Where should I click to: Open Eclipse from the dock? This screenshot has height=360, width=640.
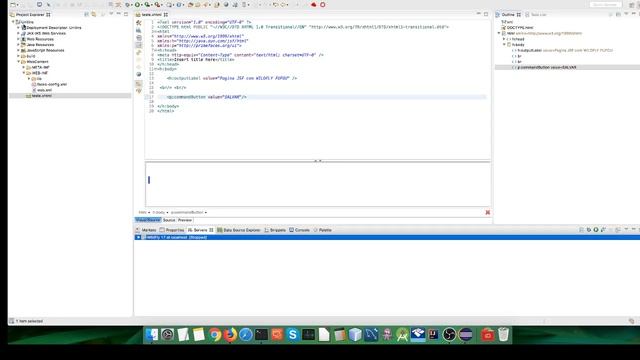[465, 335]
